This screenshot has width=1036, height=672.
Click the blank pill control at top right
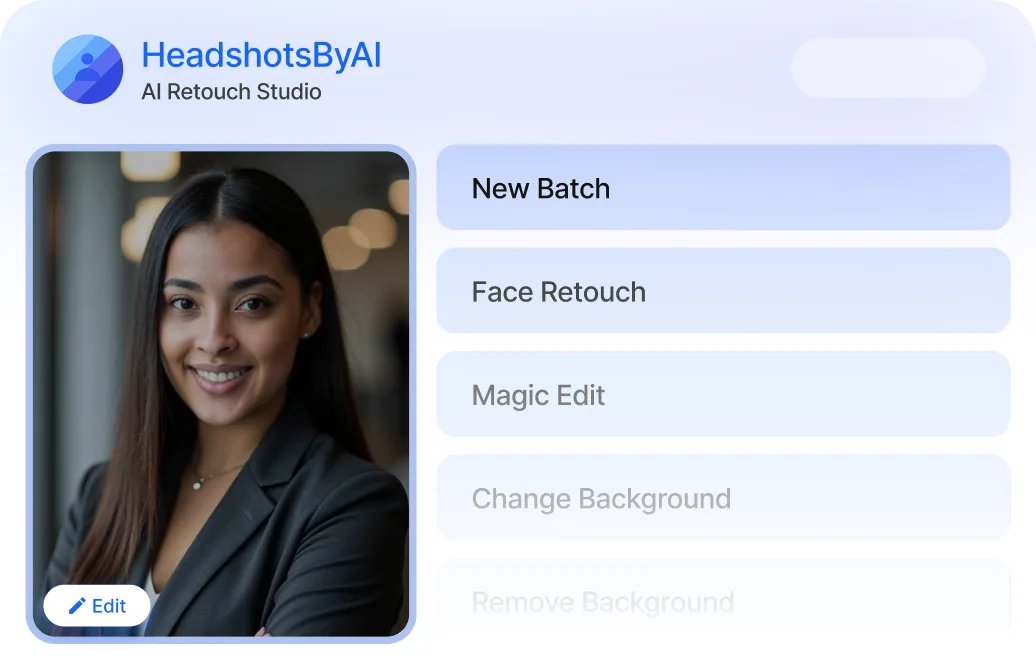coord(888,67)
